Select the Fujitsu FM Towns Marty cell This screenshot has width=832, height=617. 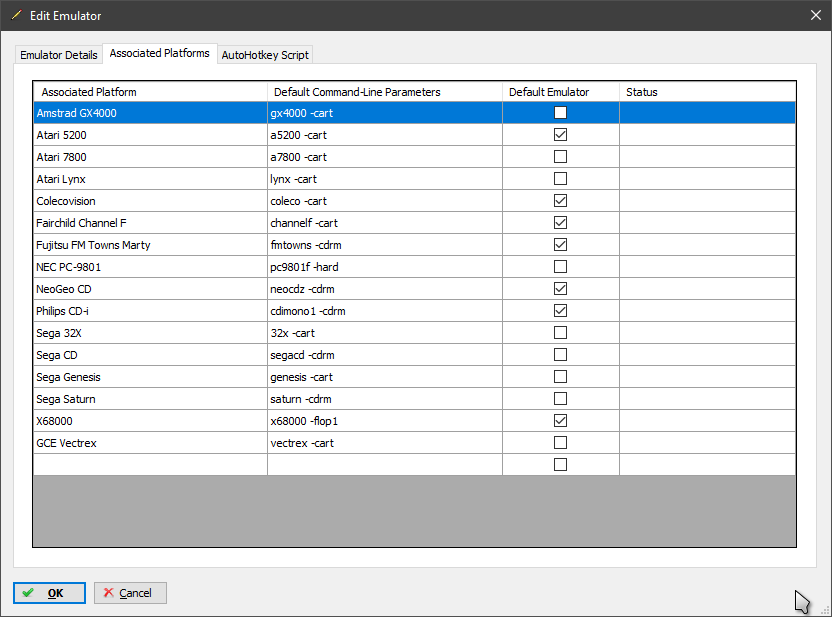point(150,245)
